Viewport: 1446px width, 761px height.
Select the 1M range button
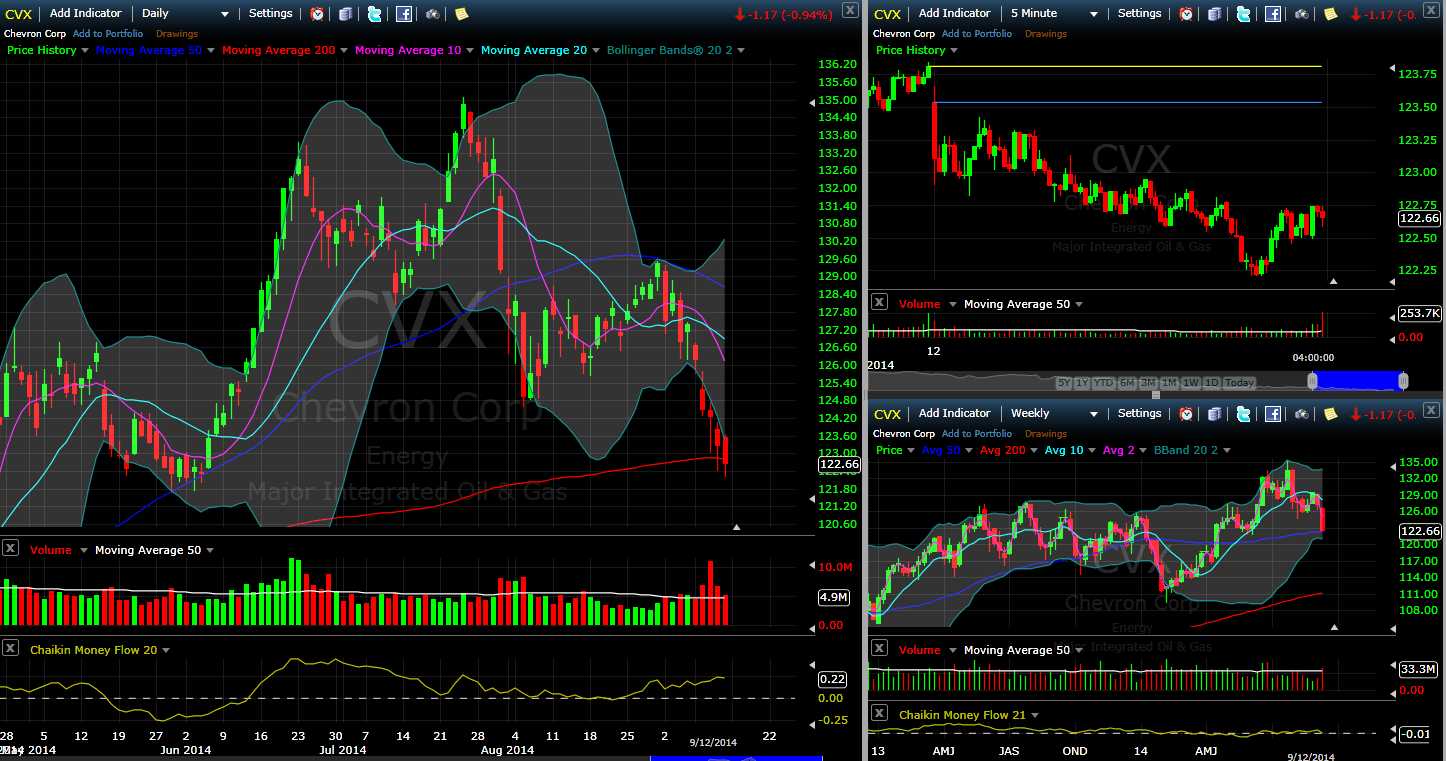pos(1169,383)
